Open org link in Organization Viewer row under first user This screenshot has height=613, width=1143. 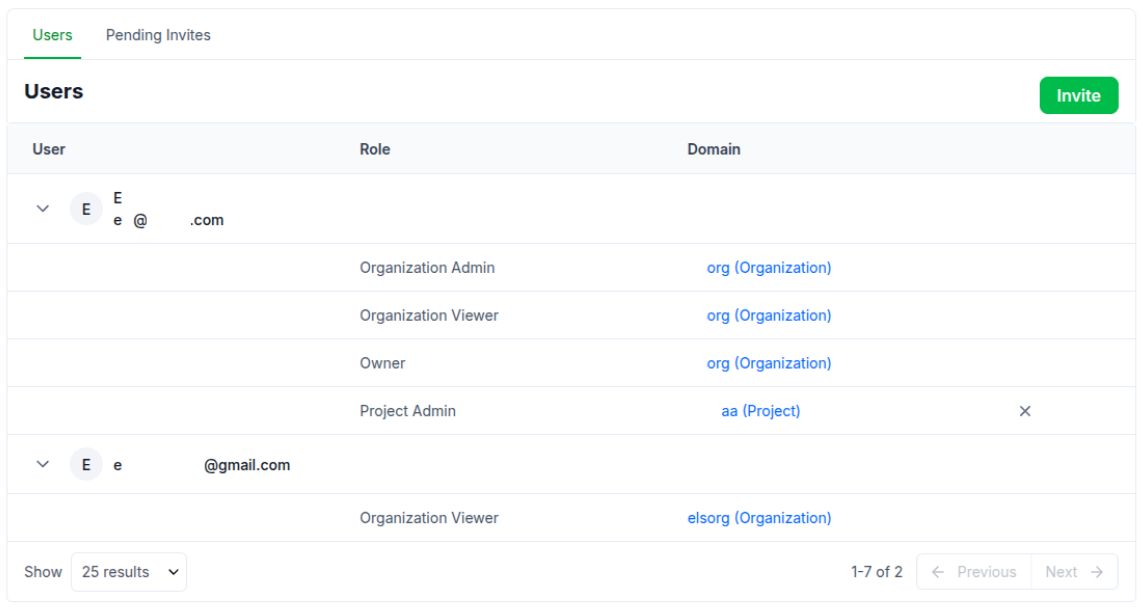(x=768, y=316)
